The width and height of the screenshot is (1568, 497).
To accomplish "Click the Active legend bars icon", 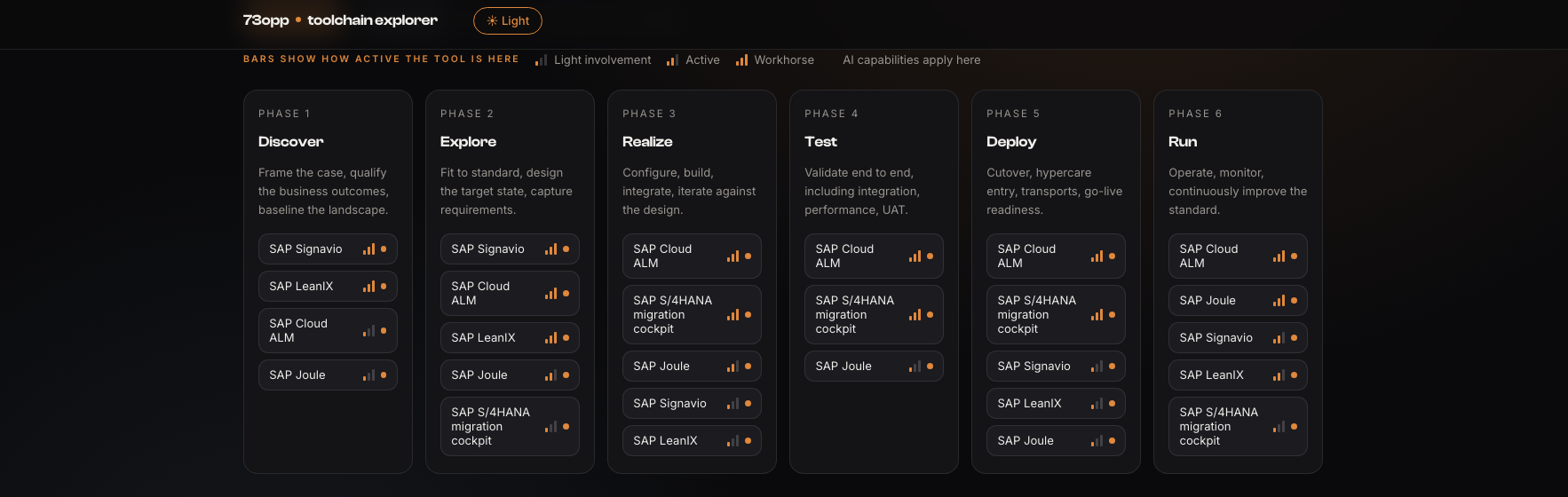I will tap(672, 60).
